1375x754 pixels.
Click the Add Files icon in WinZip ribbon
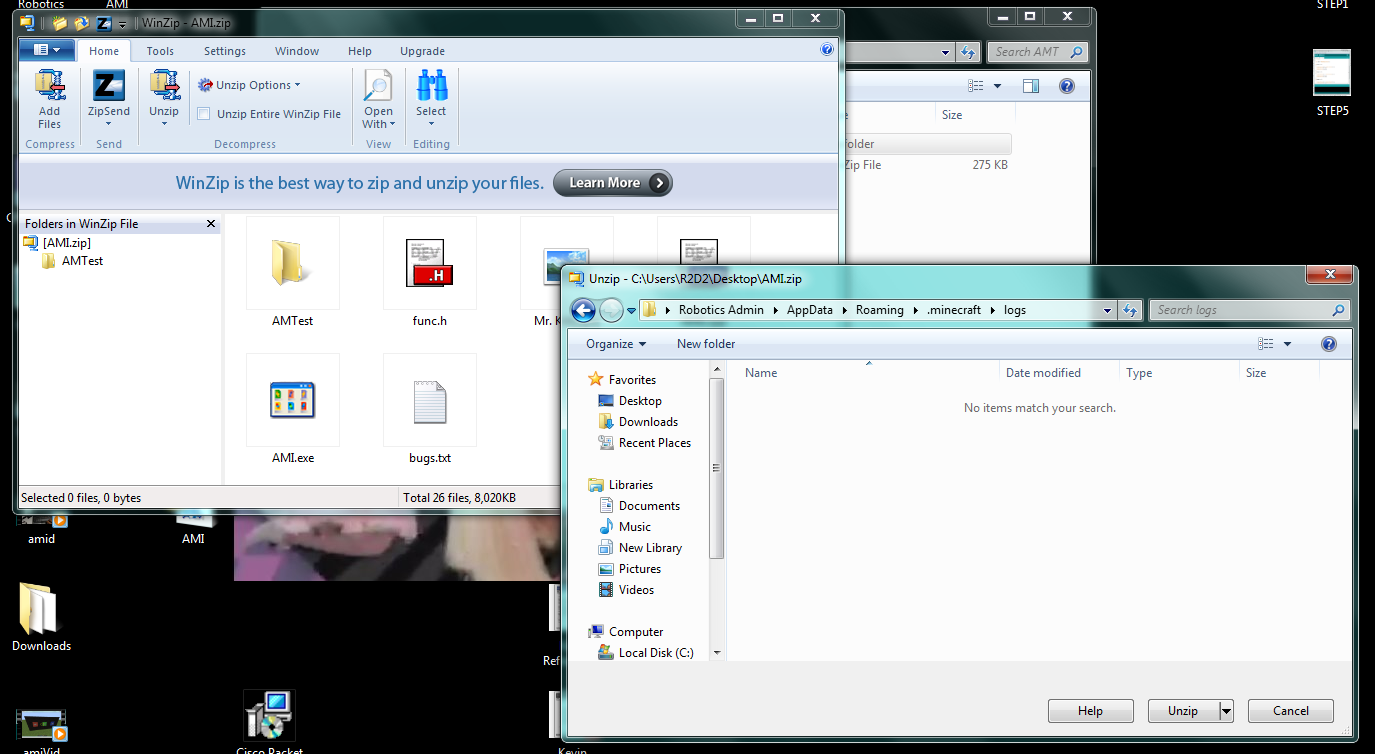click(x=49, y=86)
